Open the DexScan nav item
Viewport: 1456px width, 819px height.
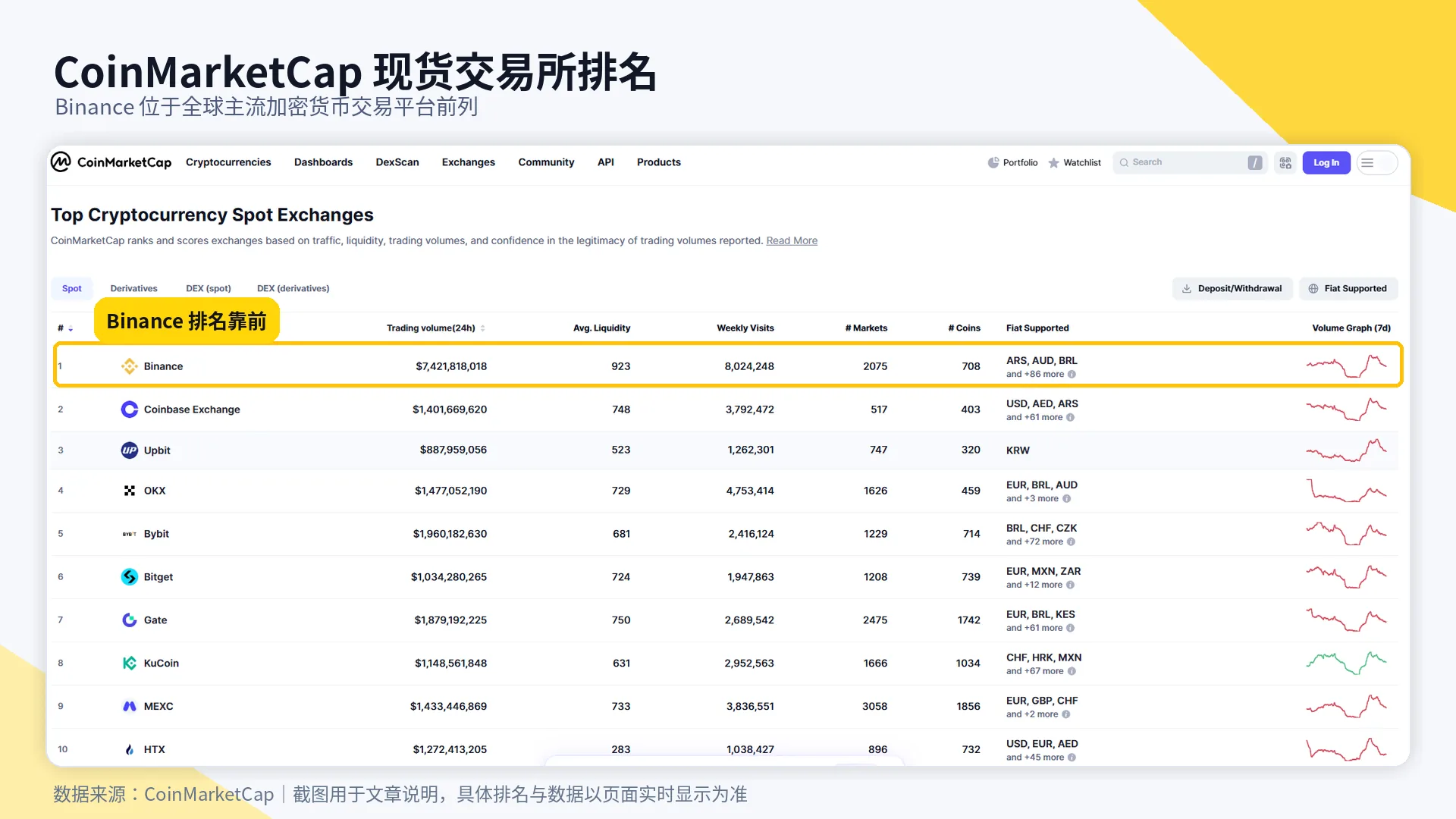[x=397, y=162]
